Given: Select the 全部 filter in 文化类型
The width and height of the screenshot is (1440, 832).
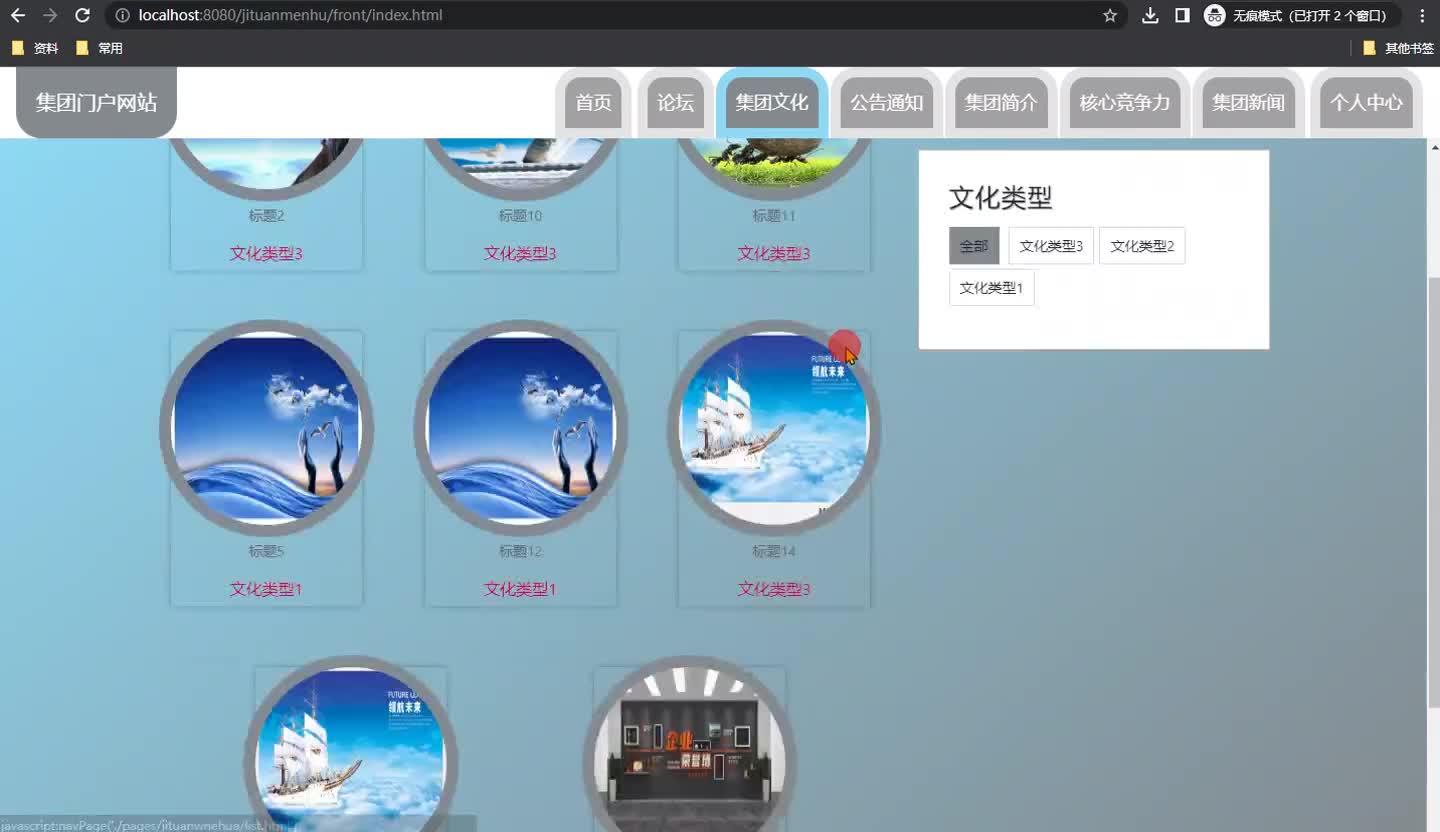Looking at the screenshot, I should (972, 245).
